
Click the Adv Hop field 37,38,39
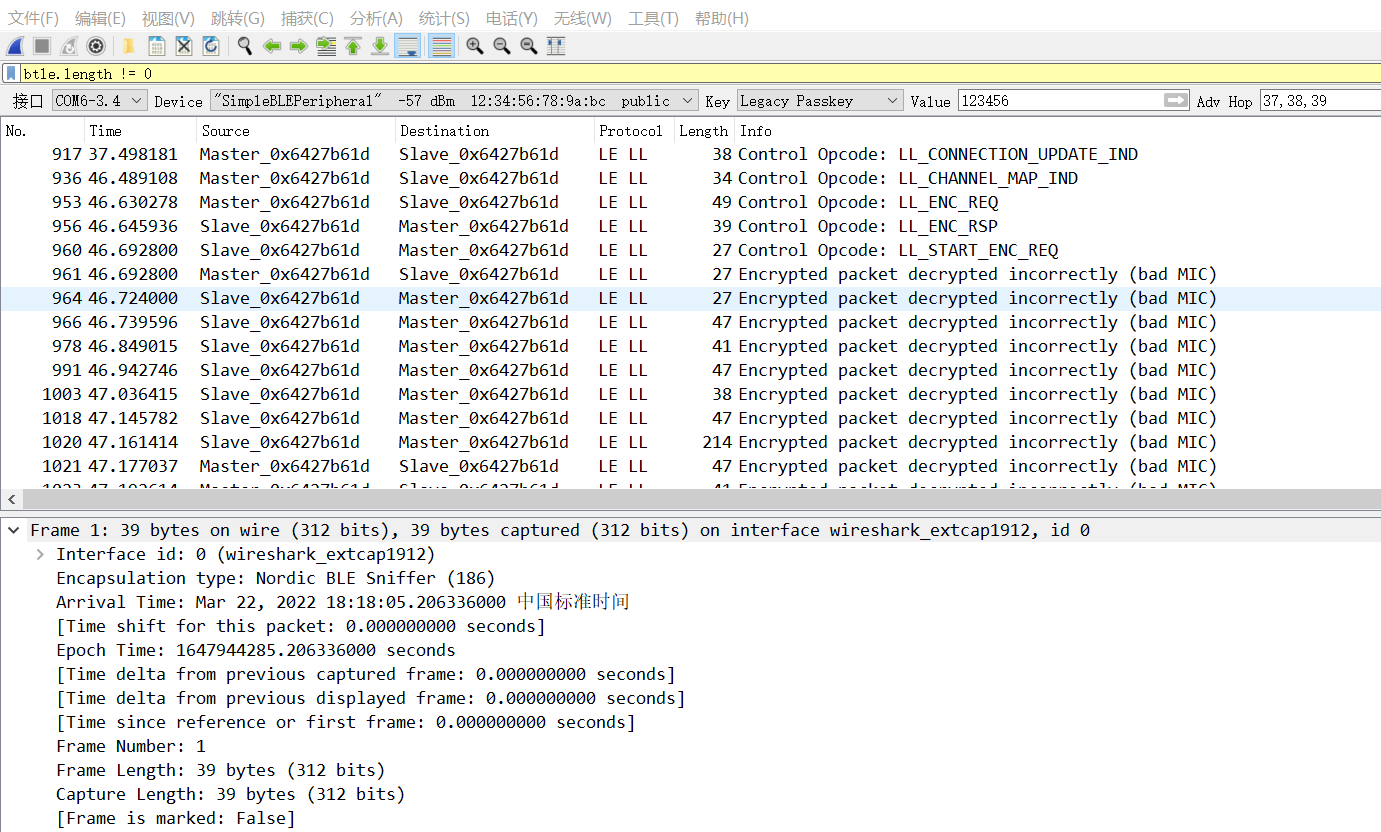(x=1320, y=100)
